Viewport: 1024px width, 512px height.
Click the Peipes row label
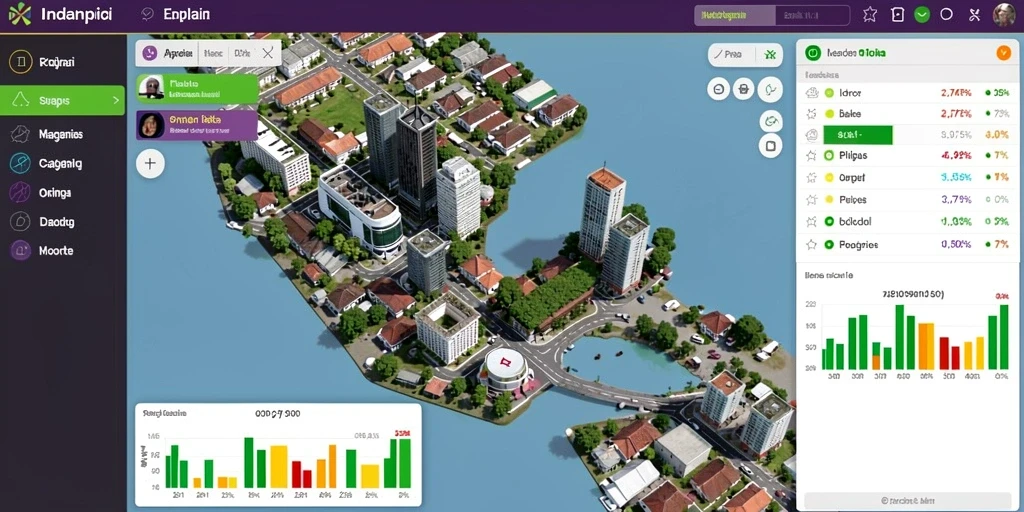coord(852,200)
